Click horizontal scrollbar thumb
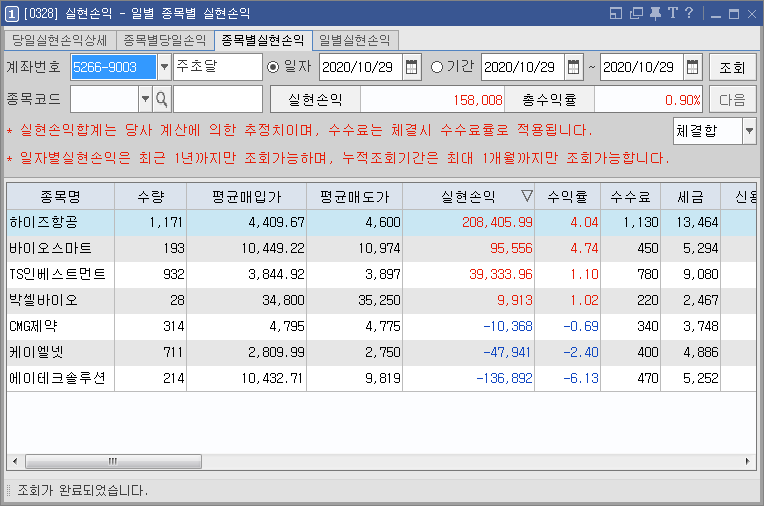 113,461
